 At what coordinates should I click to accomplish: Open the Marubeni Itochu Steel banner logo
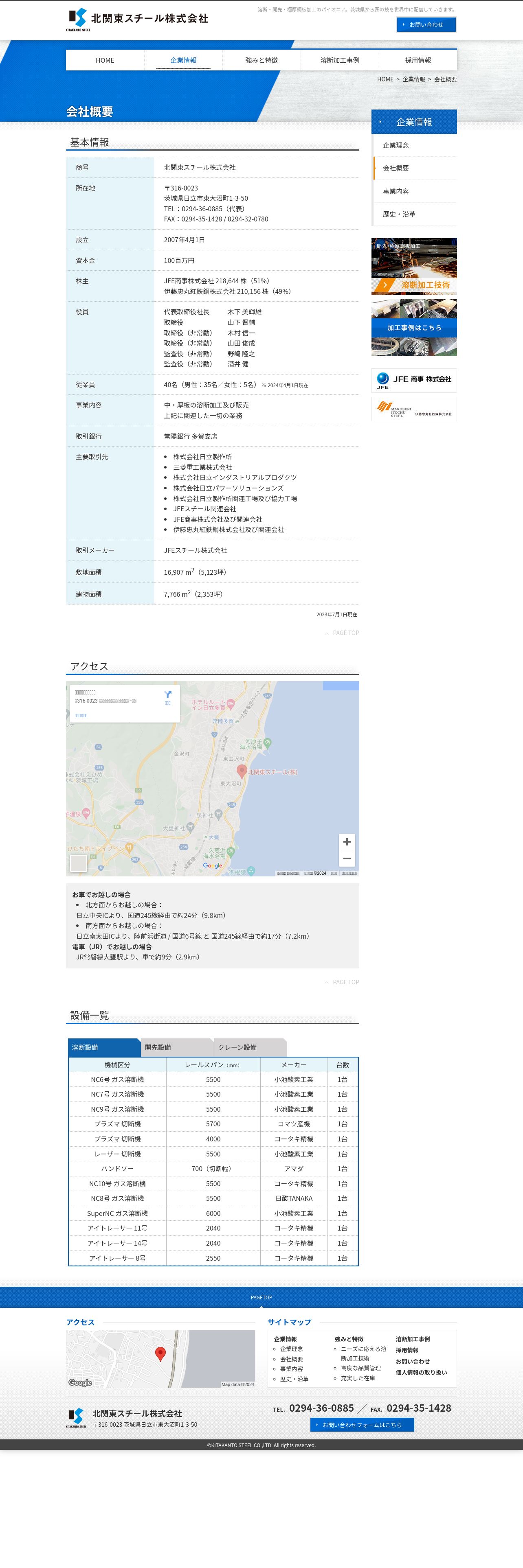click(x=414, y=409)
